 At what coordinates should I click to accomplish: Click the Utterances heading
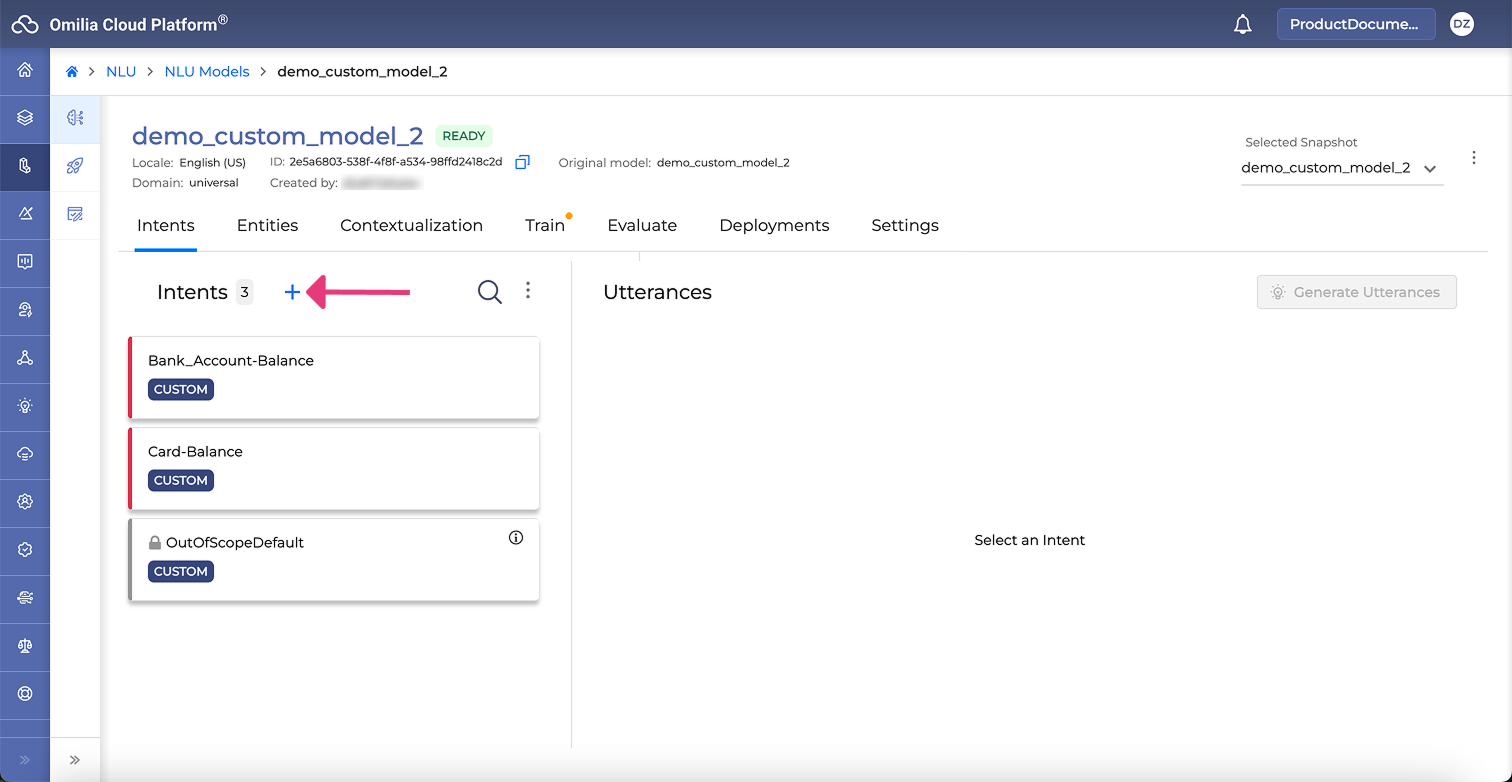657,292
